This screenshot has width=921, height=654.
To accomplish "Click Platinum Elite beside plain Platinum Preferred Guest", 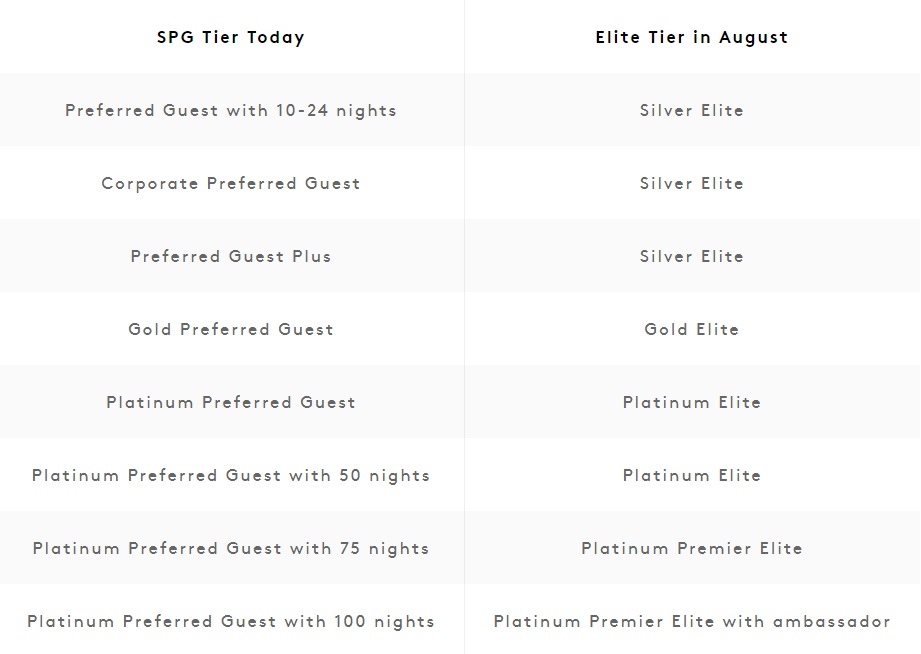I will pos(692,403).
